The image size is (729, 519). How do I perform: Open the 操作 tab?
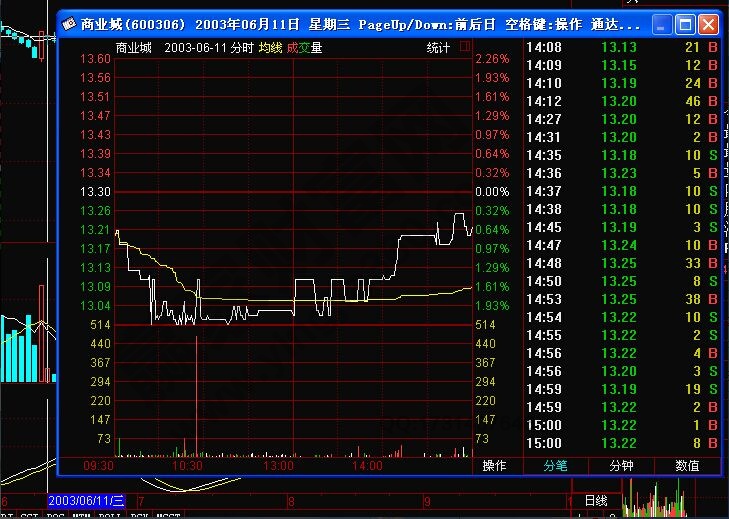click(494, 465)
